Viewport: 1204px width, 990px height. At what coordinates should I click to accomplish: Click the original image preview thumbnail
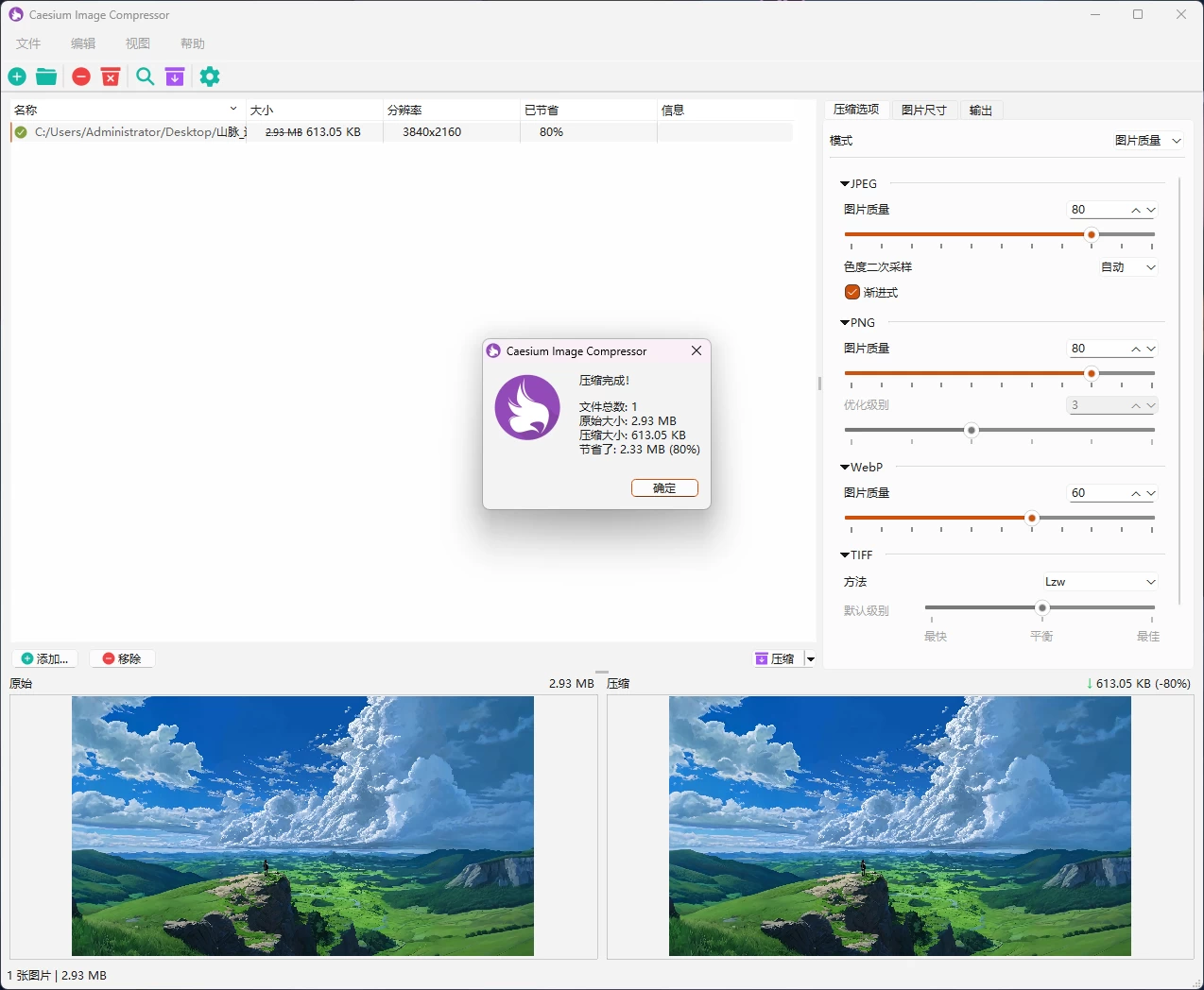pyautogui.click(x=301, y=826)
